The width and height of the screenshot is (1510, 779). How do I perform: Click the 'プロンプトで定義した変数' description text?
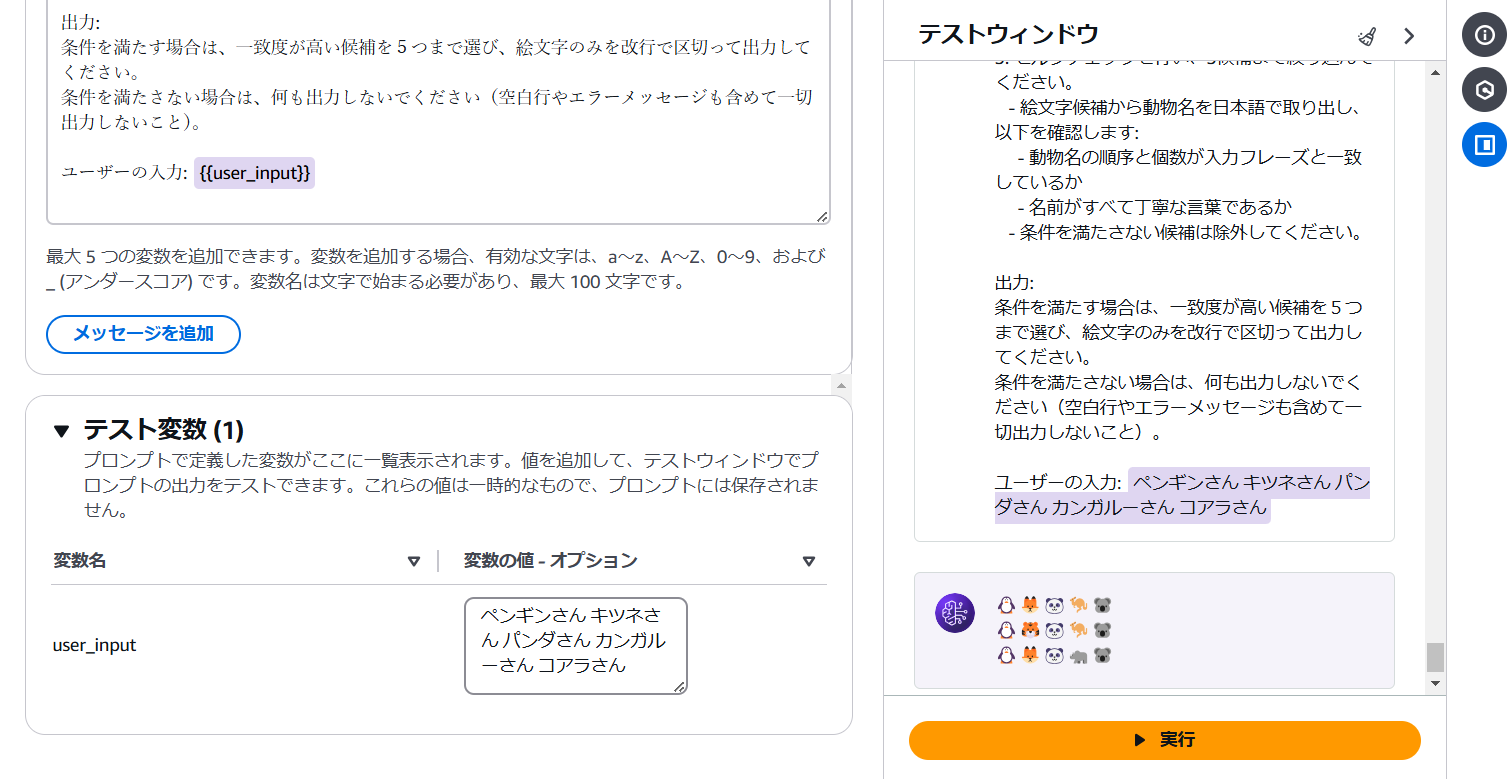point(451,486)
